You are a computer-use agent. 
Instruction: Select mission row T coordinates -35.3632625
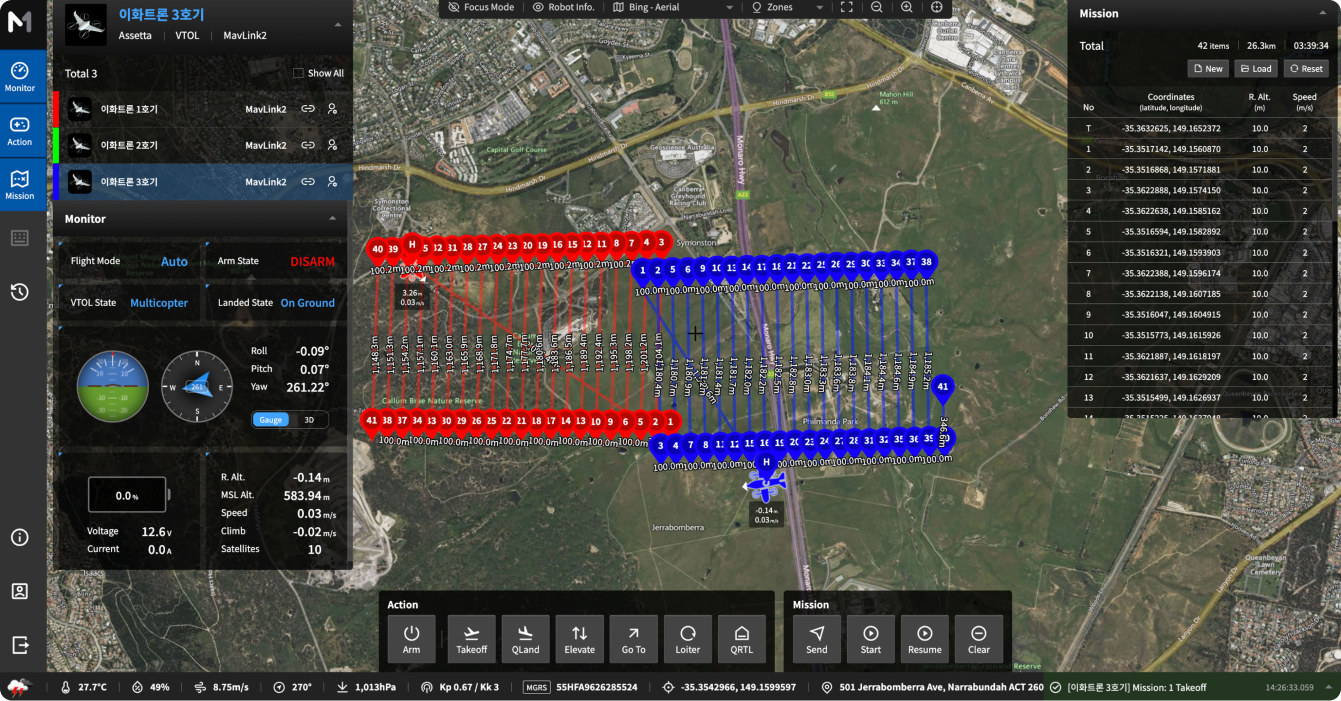point(1201,128)
